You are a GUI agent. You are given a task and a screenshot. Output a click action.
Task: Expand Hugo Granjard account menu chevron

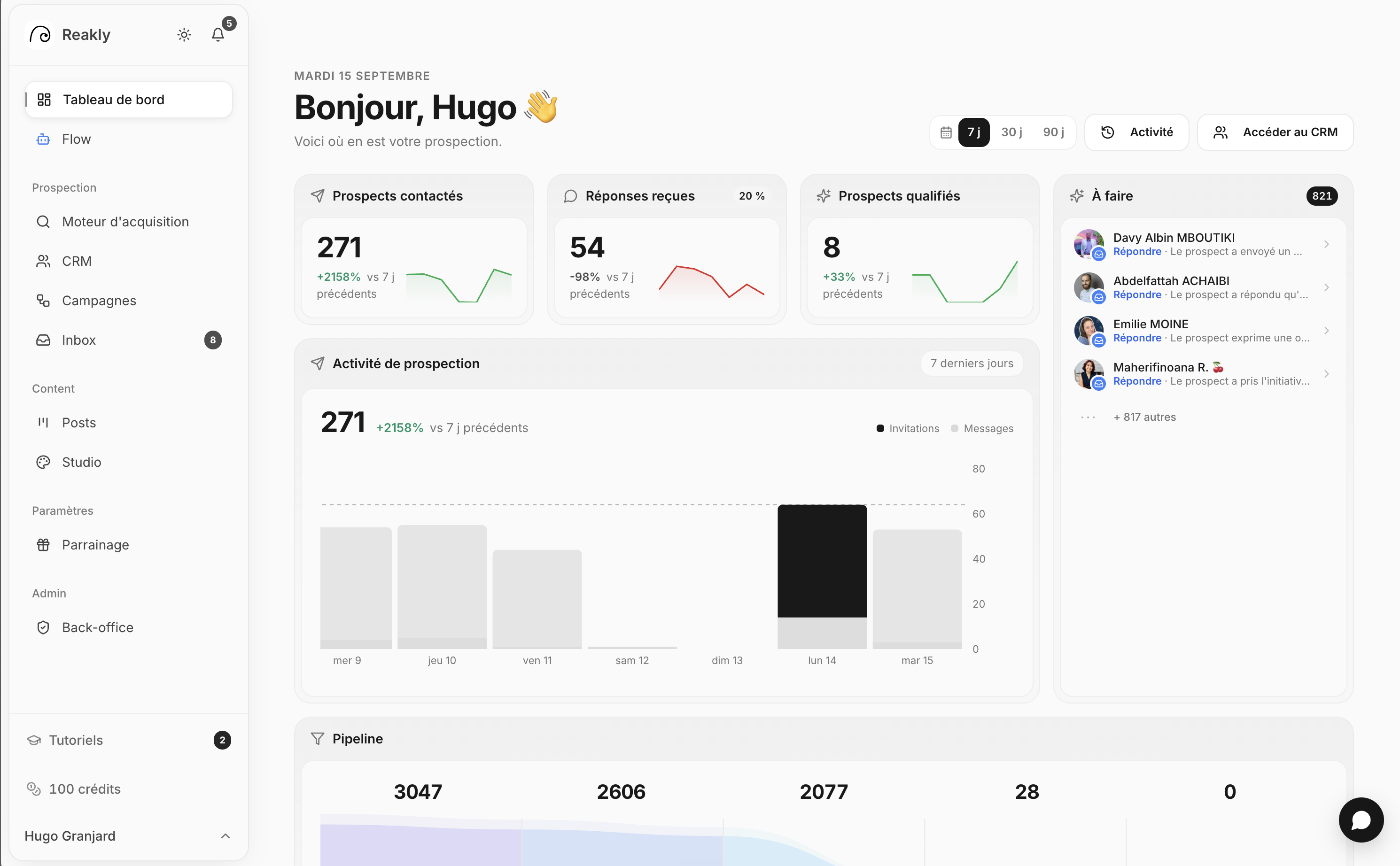pos(226,836)
